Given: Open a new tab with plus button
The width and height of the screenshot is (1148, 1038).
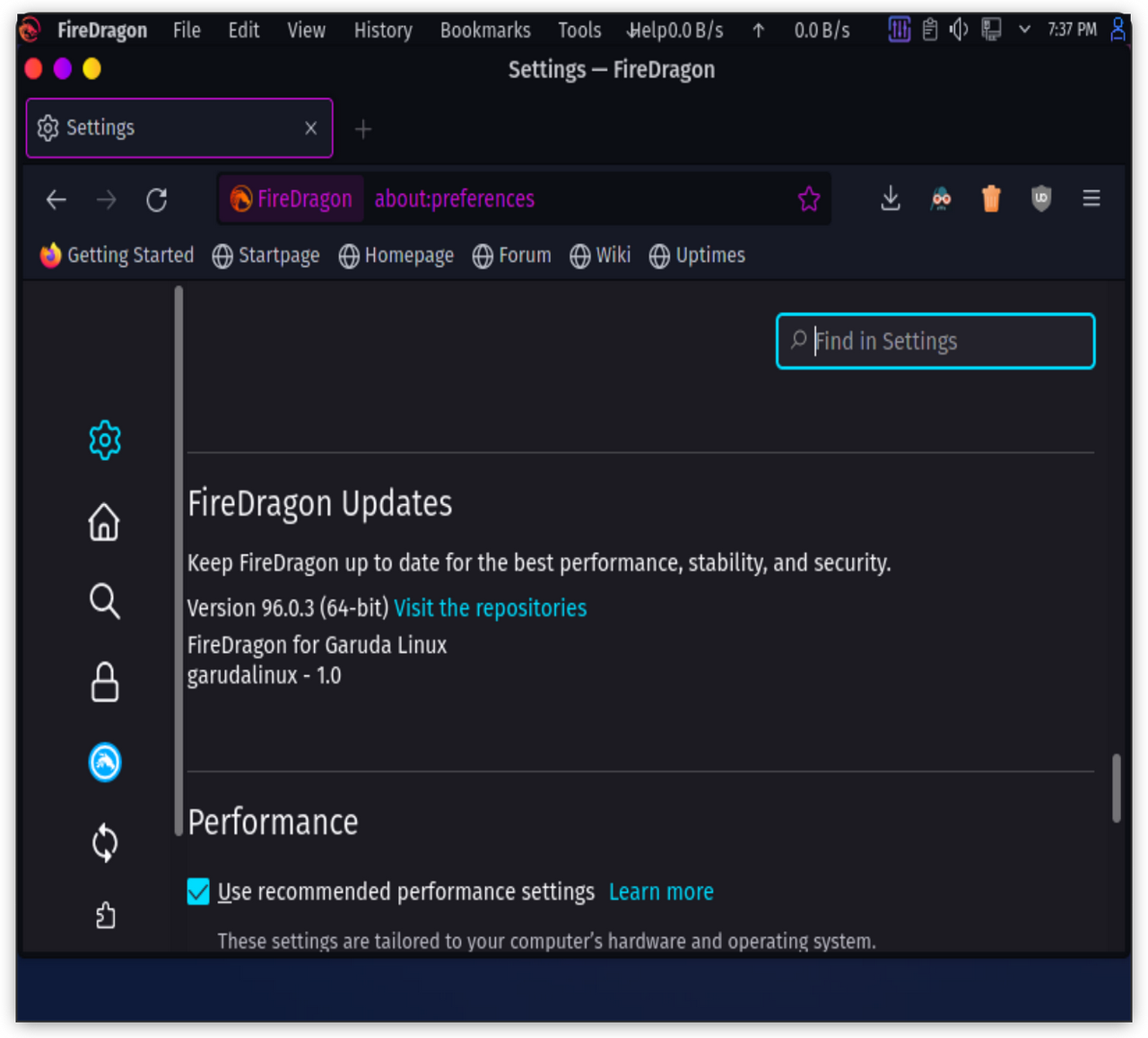Looking at the screenshot, I should [363, 129].
